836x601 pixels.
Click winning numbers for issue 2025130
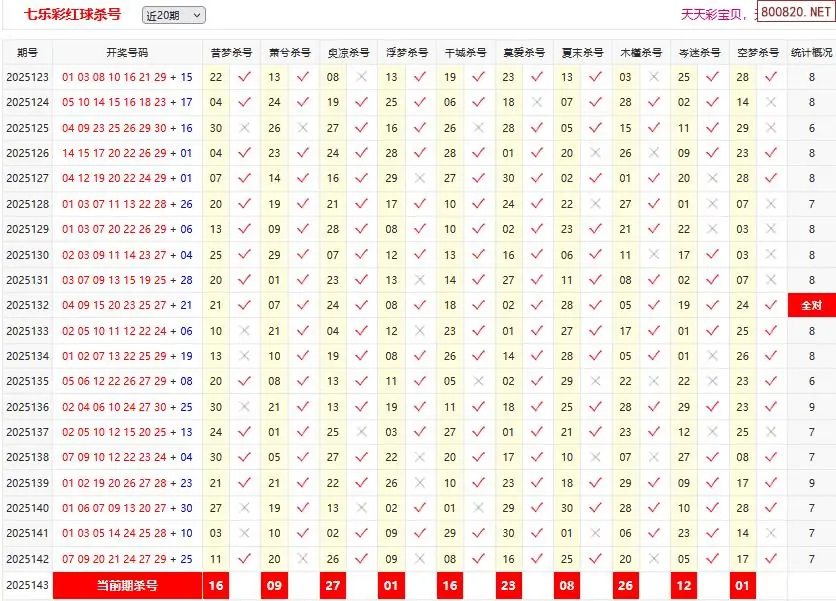tap(127, 255)
